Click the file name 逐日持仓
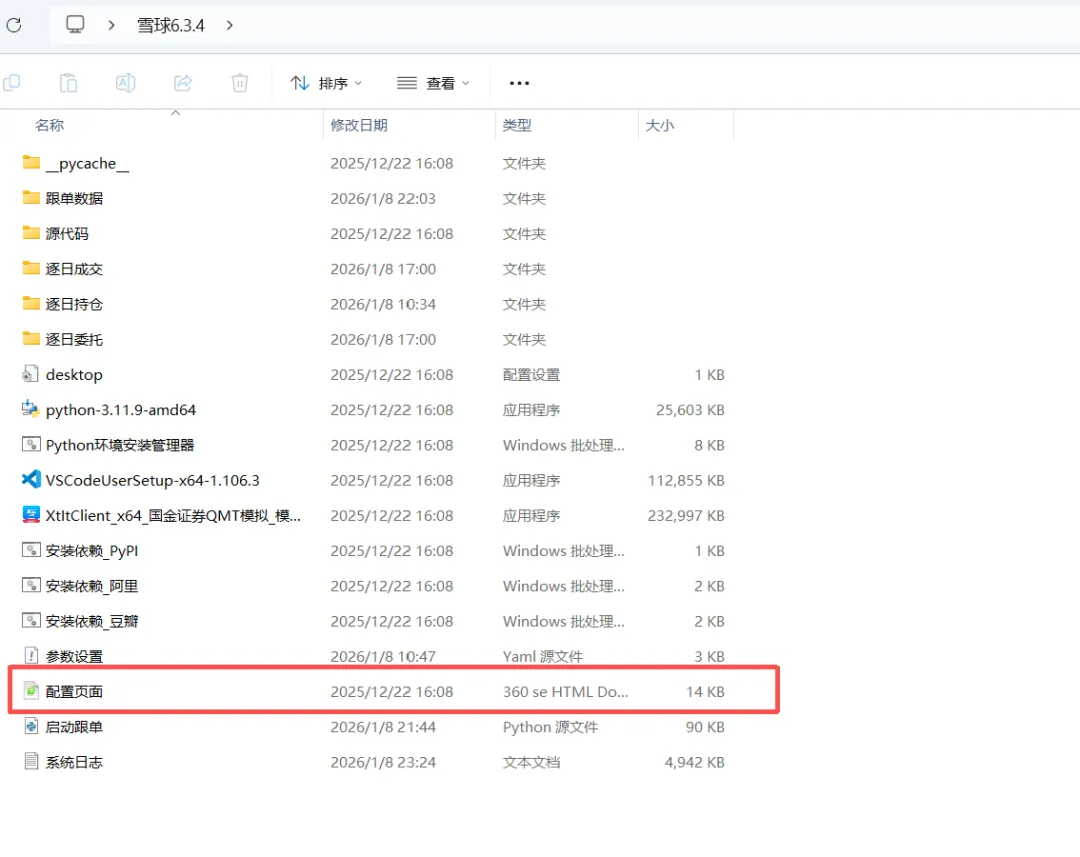 (74, 304)
